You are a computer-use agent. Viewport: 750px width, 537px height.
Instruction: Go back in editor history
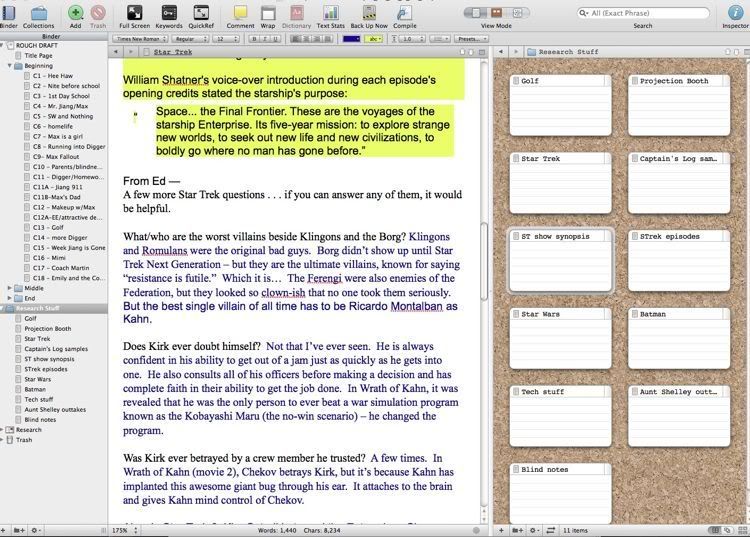pyautogui.click(x=116, y=52)
